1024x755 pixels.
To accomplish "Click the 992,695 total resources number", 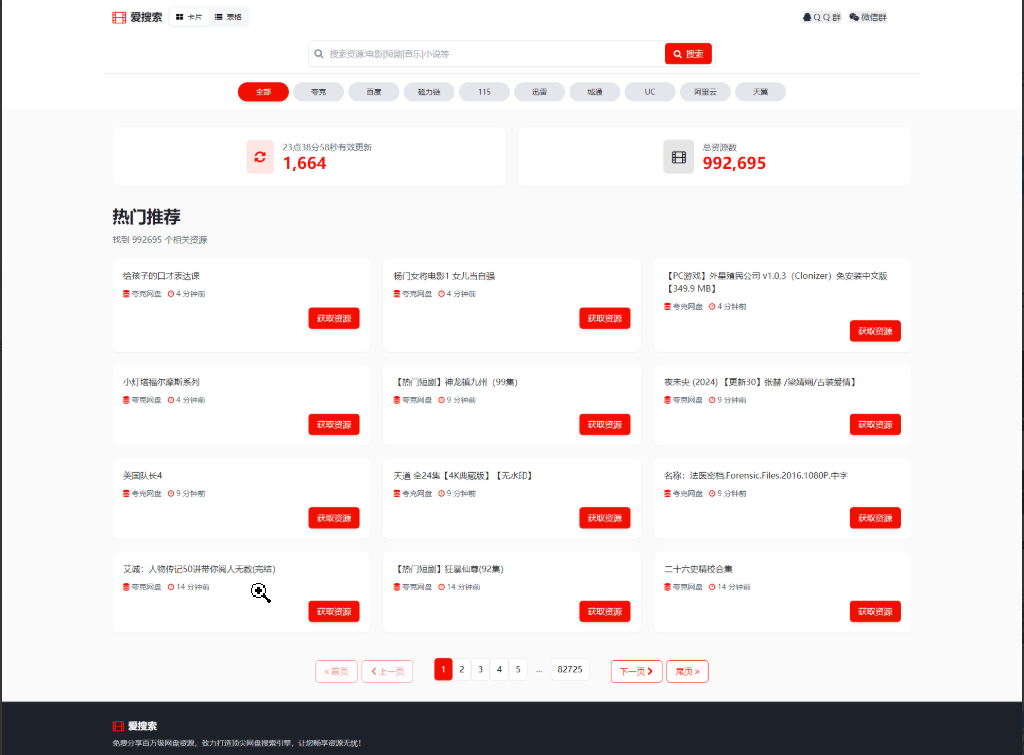I will [734, 163].
